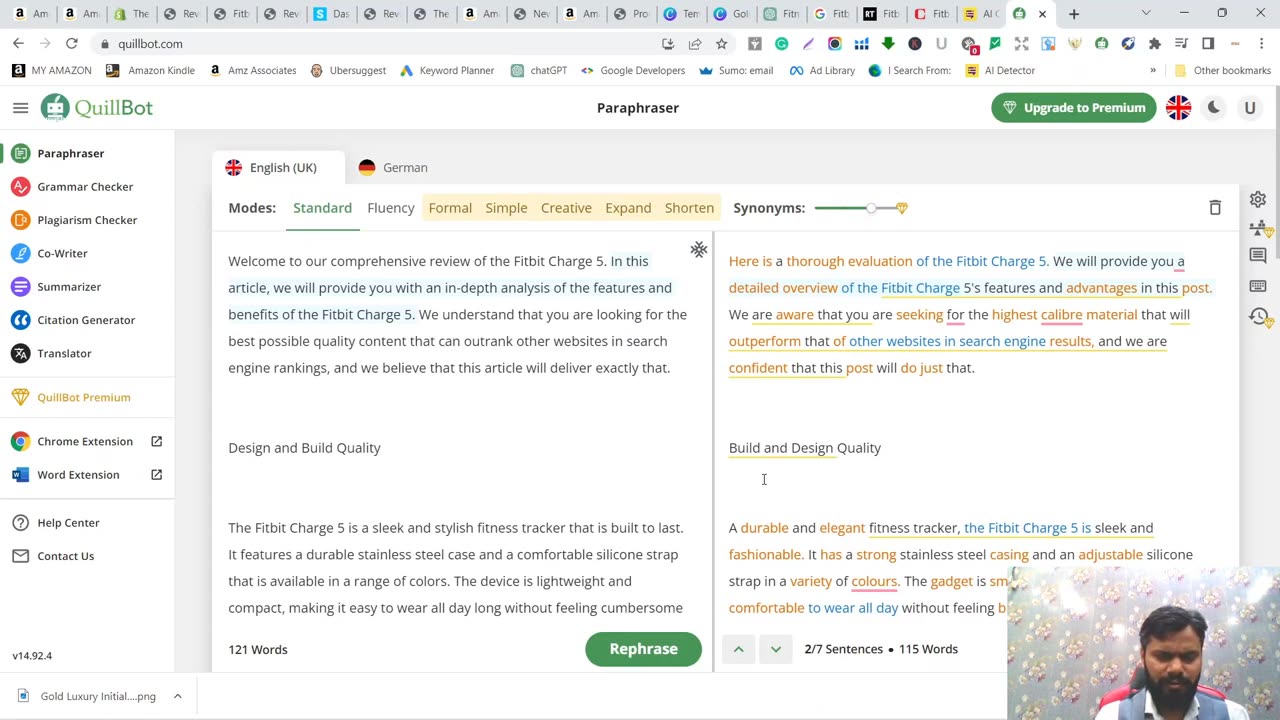Screen dimensions: 1280x720
Task: Open Plagiarism Checker tool
Action: tap(86, 220)
